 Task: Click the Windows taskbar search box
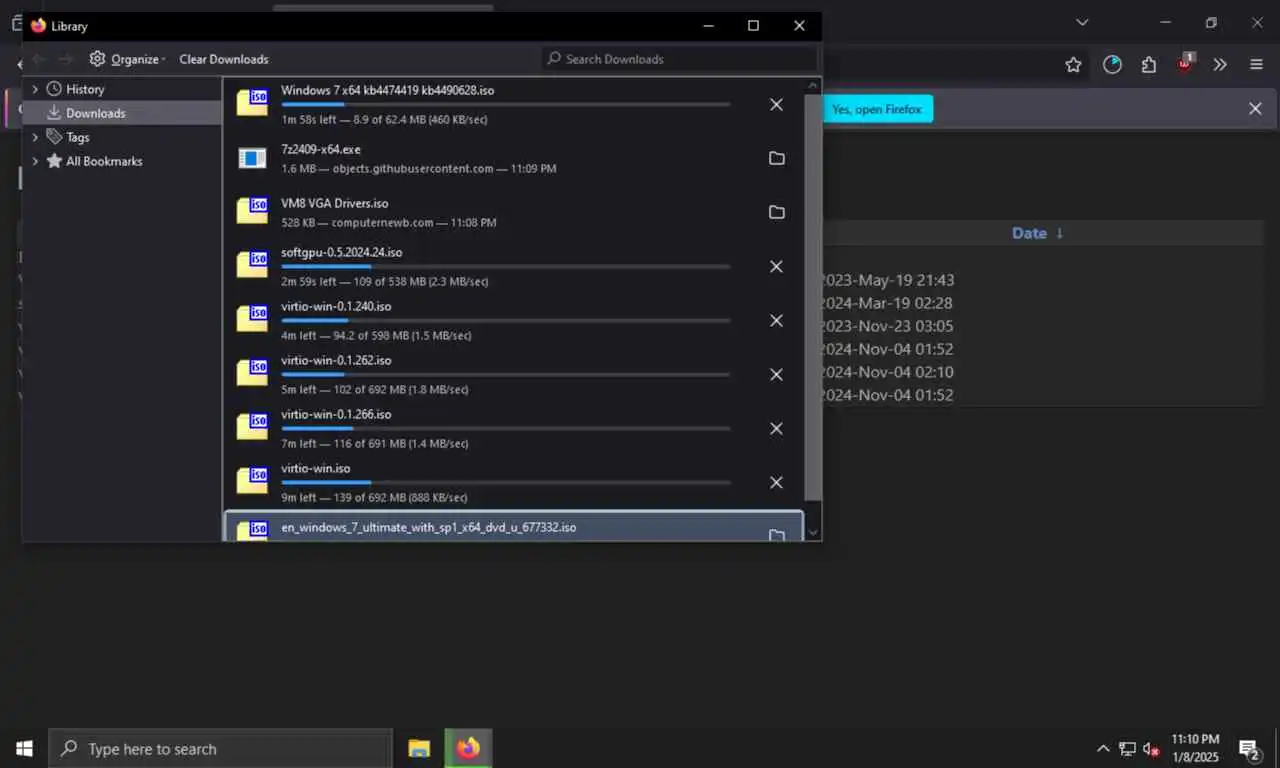tap(220, 748)
